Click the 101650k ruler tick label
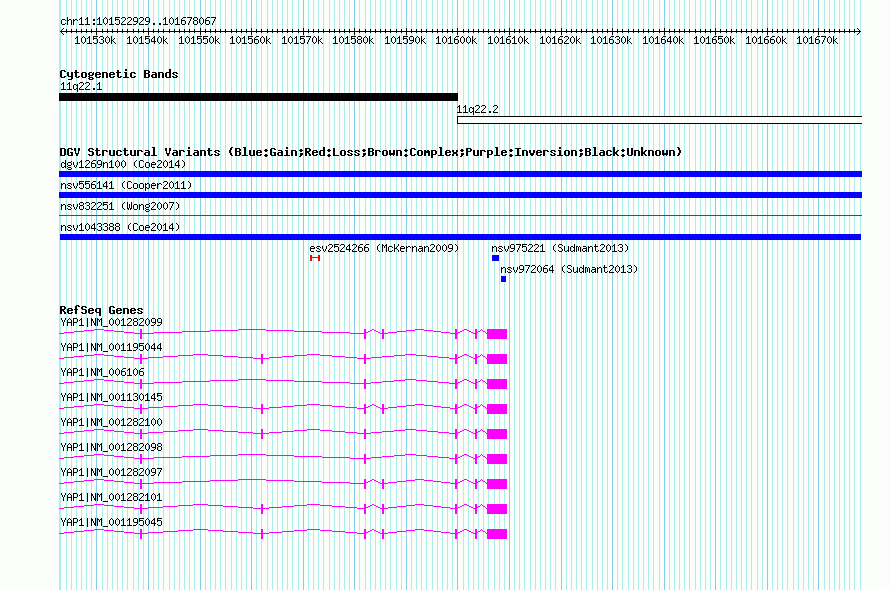 (714, 40)
